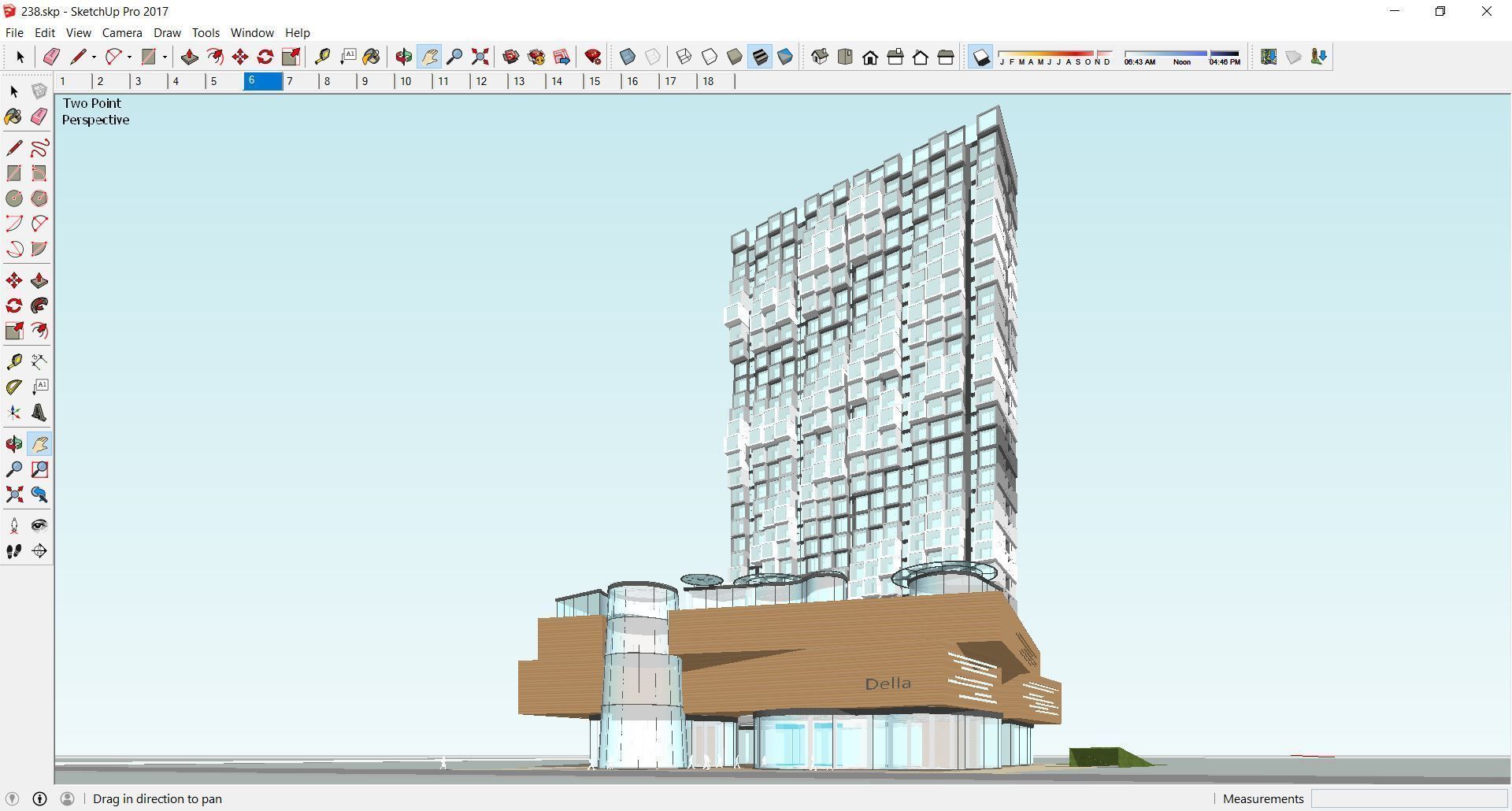Expand the Line tool dropdown arrow
Screen dimensions: 1512x811
coord(94,57)
